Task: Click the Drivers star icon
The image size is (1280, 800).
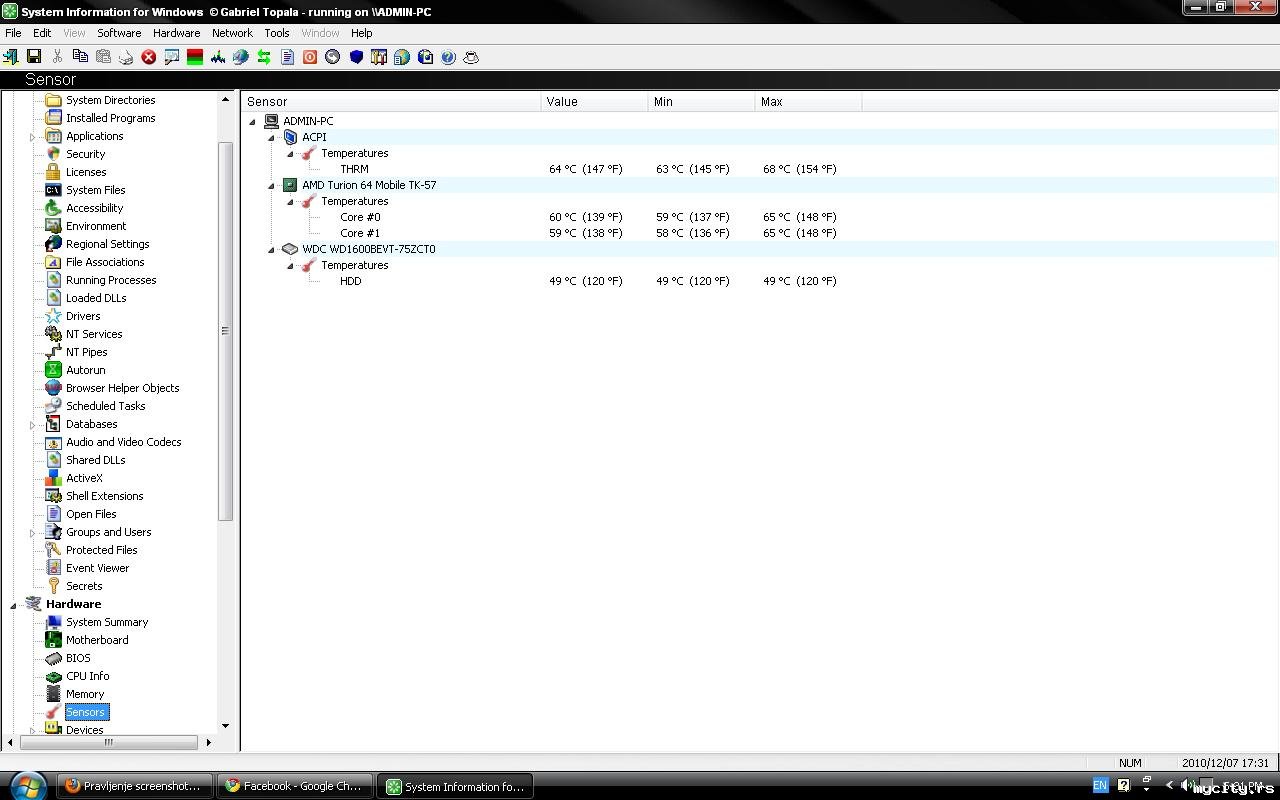Action: click(54, 316)
